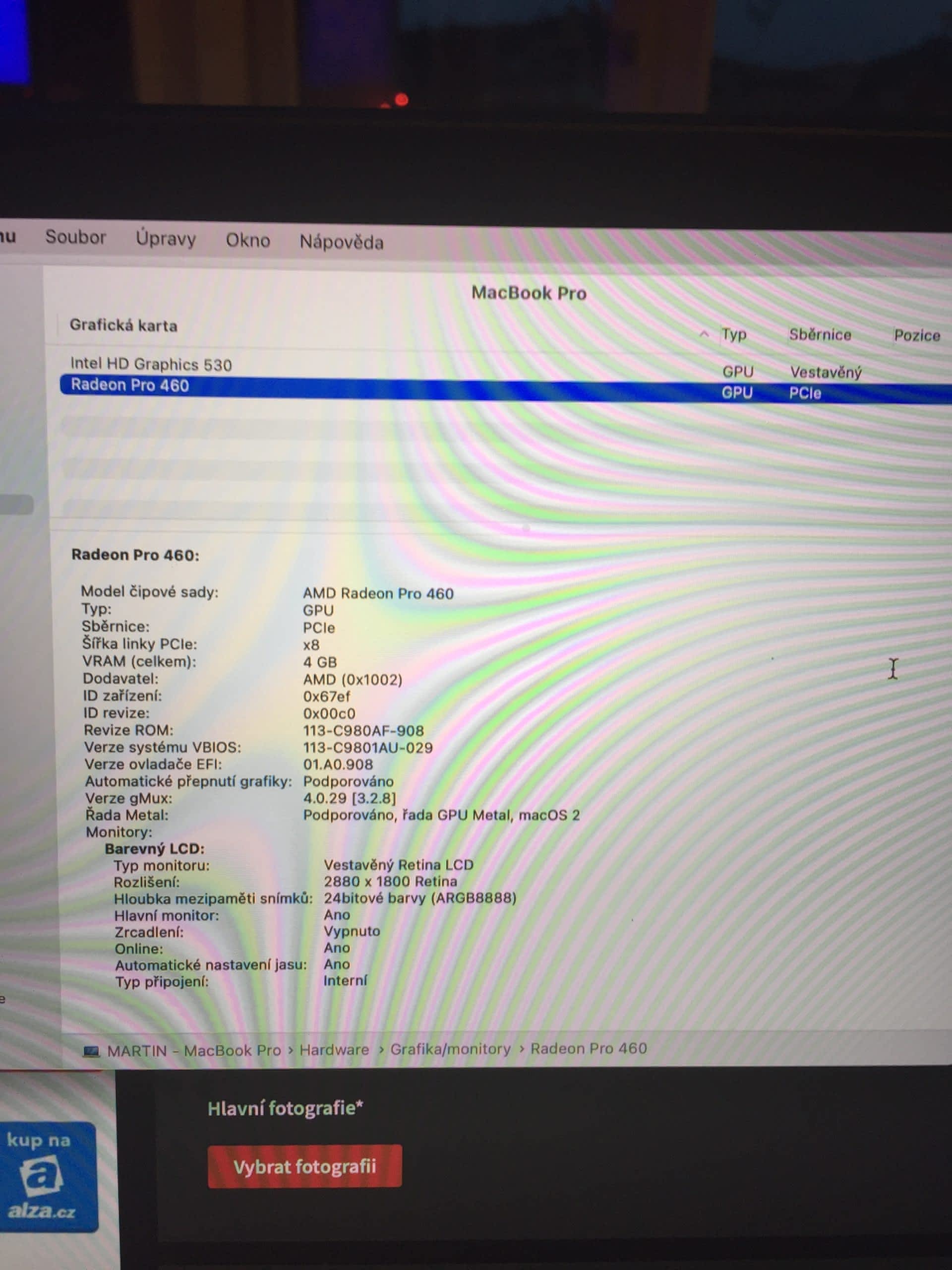Image resolution: width=952 pixels, height=1270 pixels.
Task: Open the Úpravy menu
Action: 165,239
